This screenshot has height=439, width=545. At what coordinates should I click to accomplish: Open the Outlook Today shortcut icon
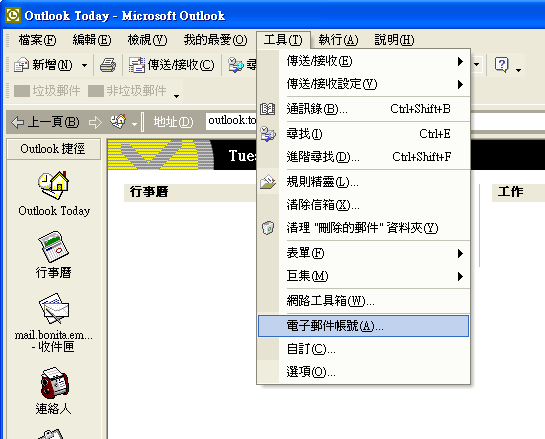coord(54,185)
